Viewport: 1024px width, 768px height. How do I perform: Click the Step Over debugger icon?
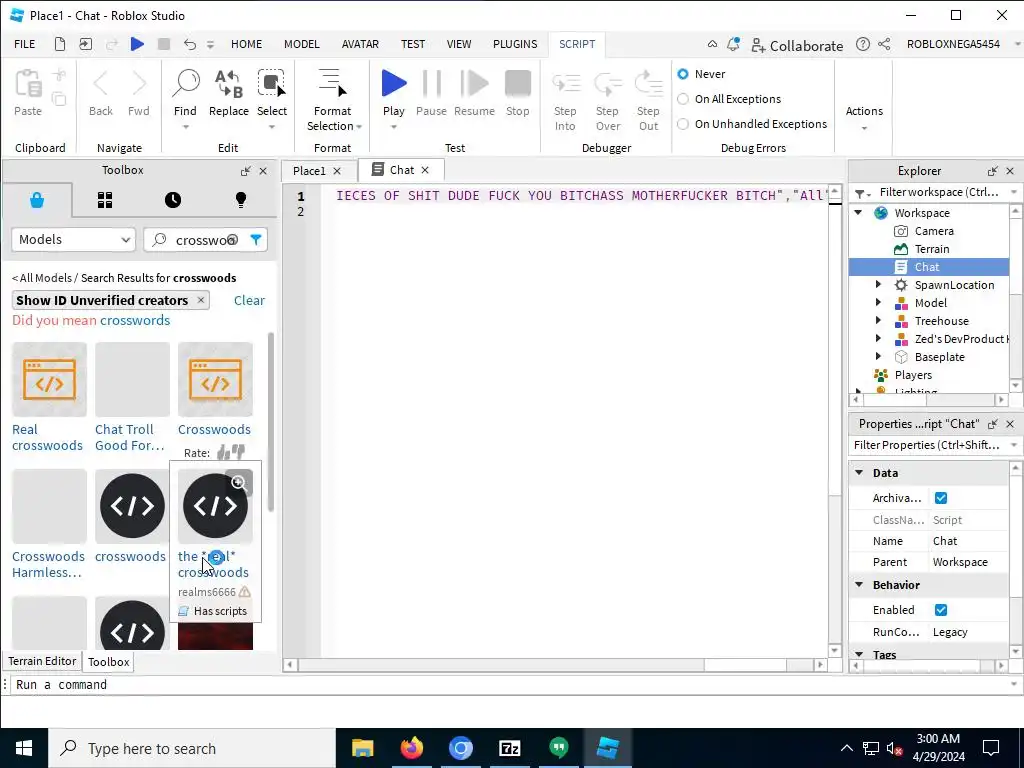pos(607,84)
